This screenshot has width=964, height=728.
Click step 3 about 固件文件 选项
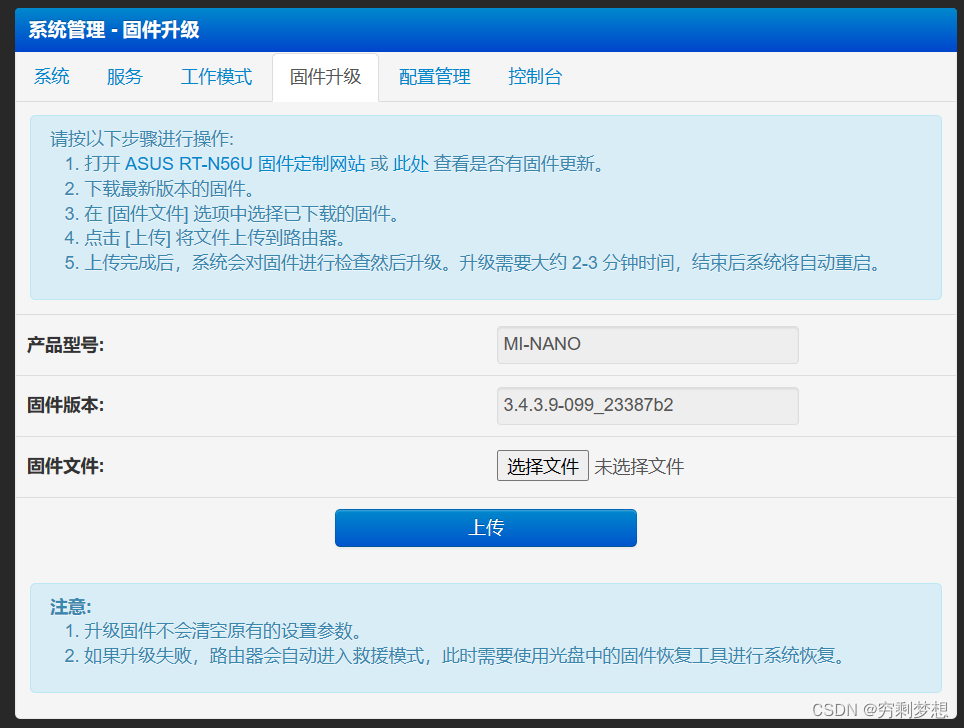(x=232, y=214)
